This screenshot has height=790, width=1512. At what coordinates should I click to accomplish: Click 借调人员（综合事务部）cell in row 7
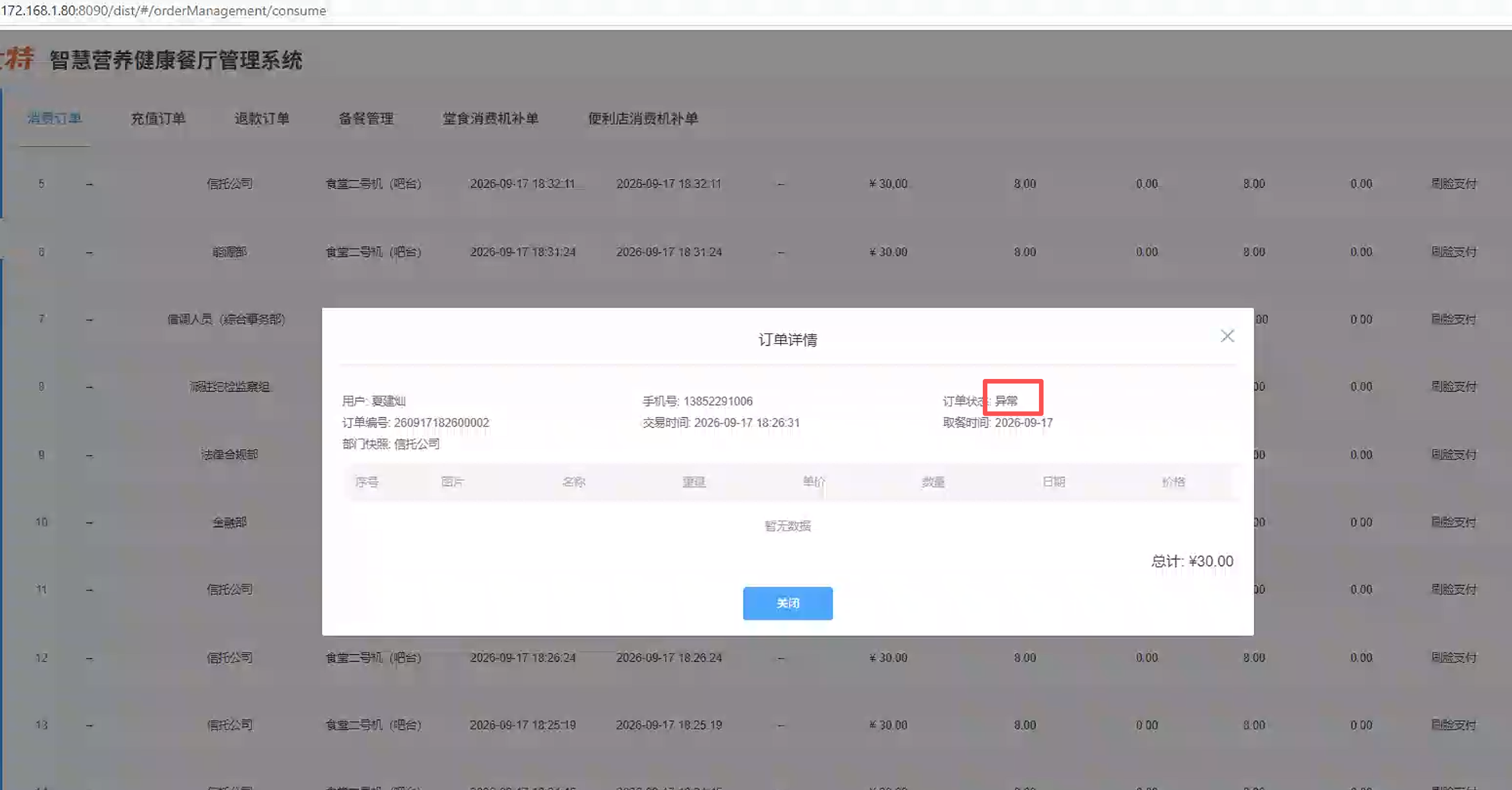coord(226,319)
